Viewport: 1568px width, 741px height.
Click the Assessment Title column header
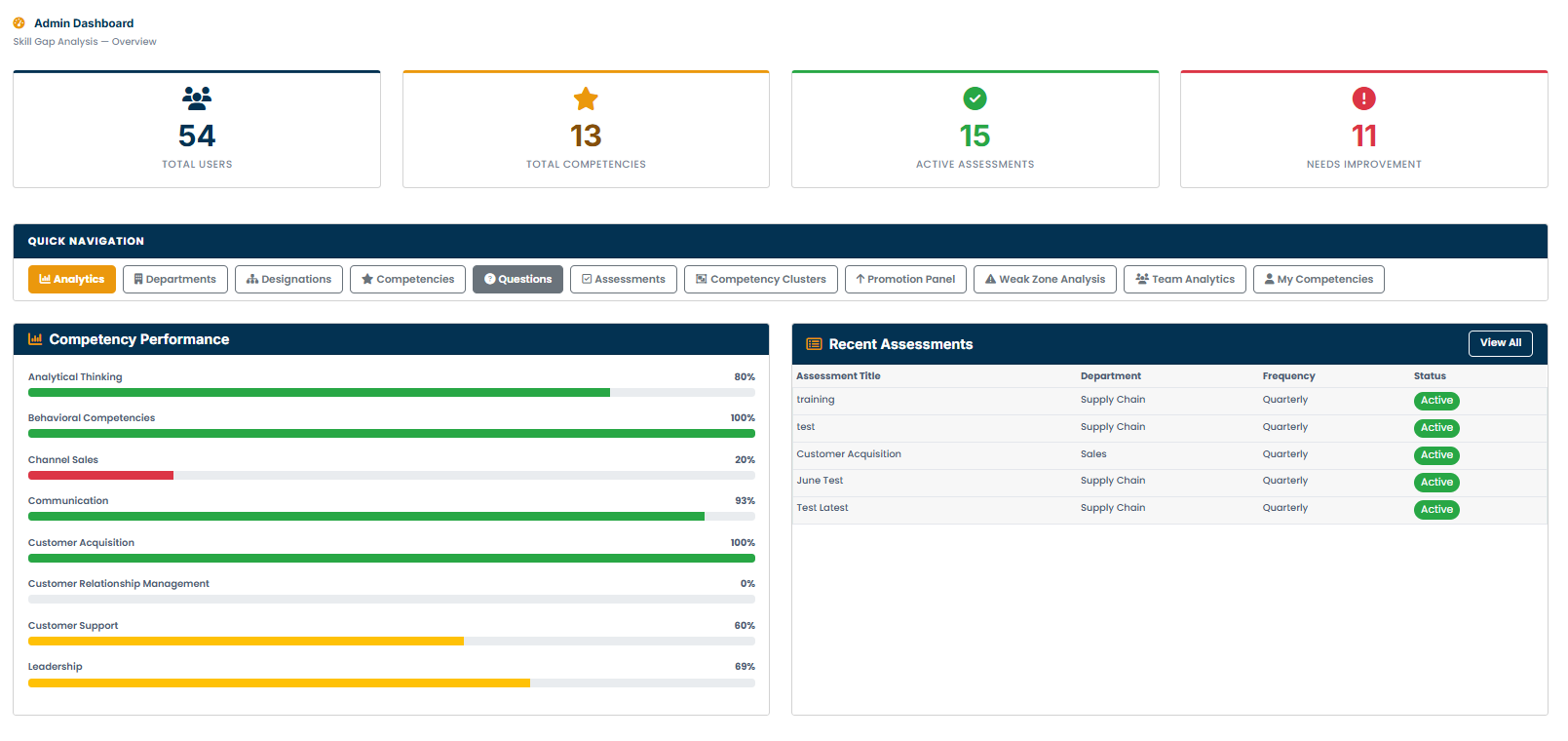click(838, 376)
